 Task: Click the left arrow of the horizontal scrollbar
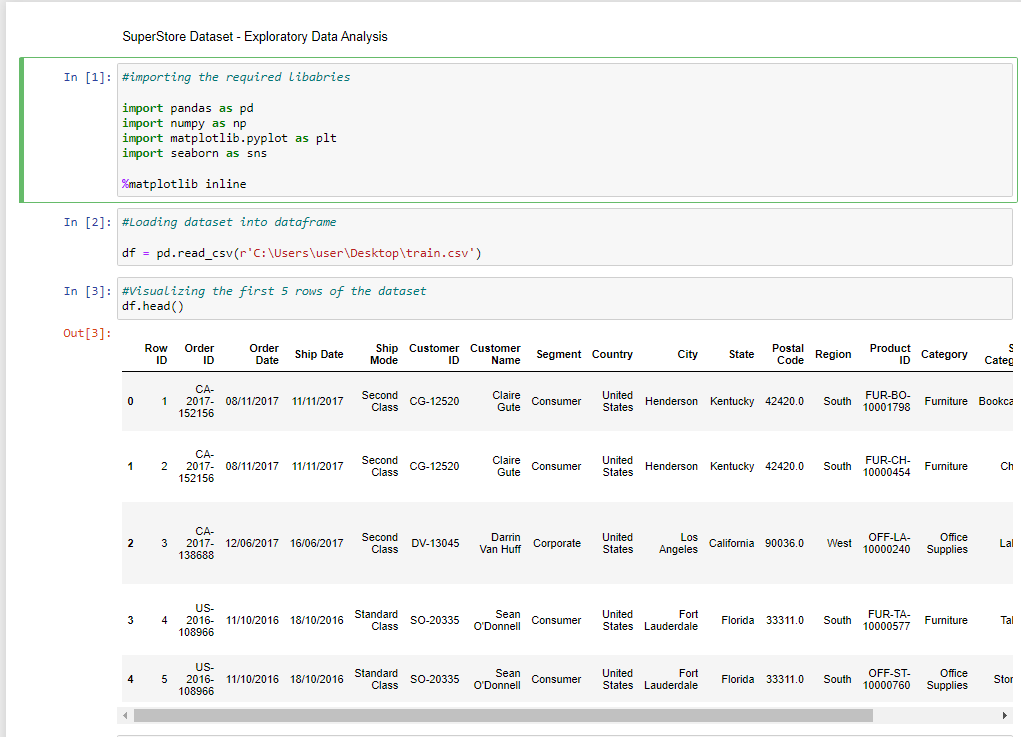(124, 715)
